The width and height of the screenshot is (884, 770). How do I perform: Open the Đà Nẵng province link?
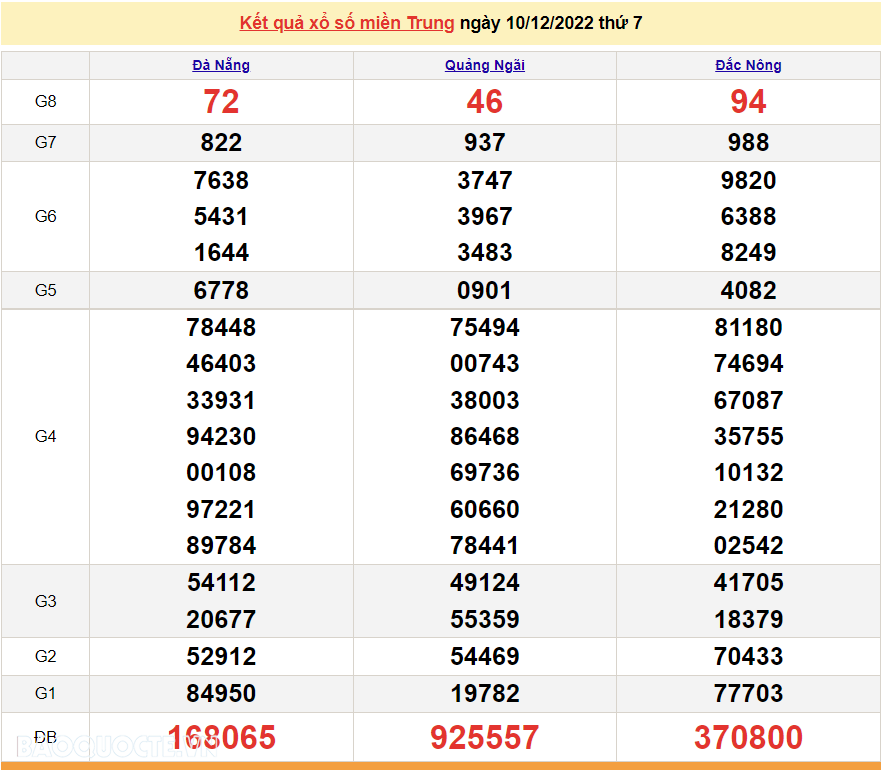pos(221,65)
